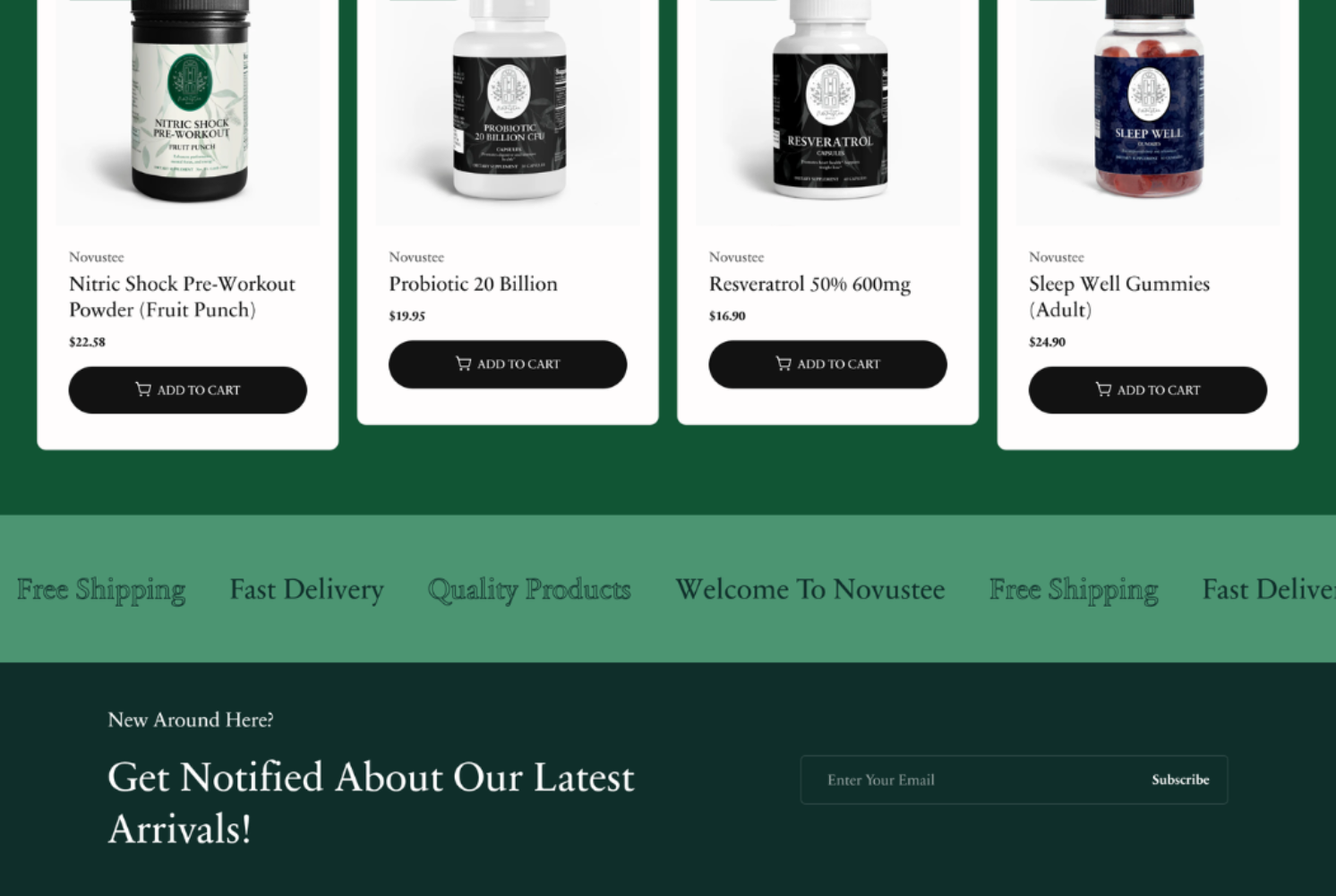Add Resveratrol 50% 600mg to cart
This screenshot has width=1336, height=896.
click(828, 364)
